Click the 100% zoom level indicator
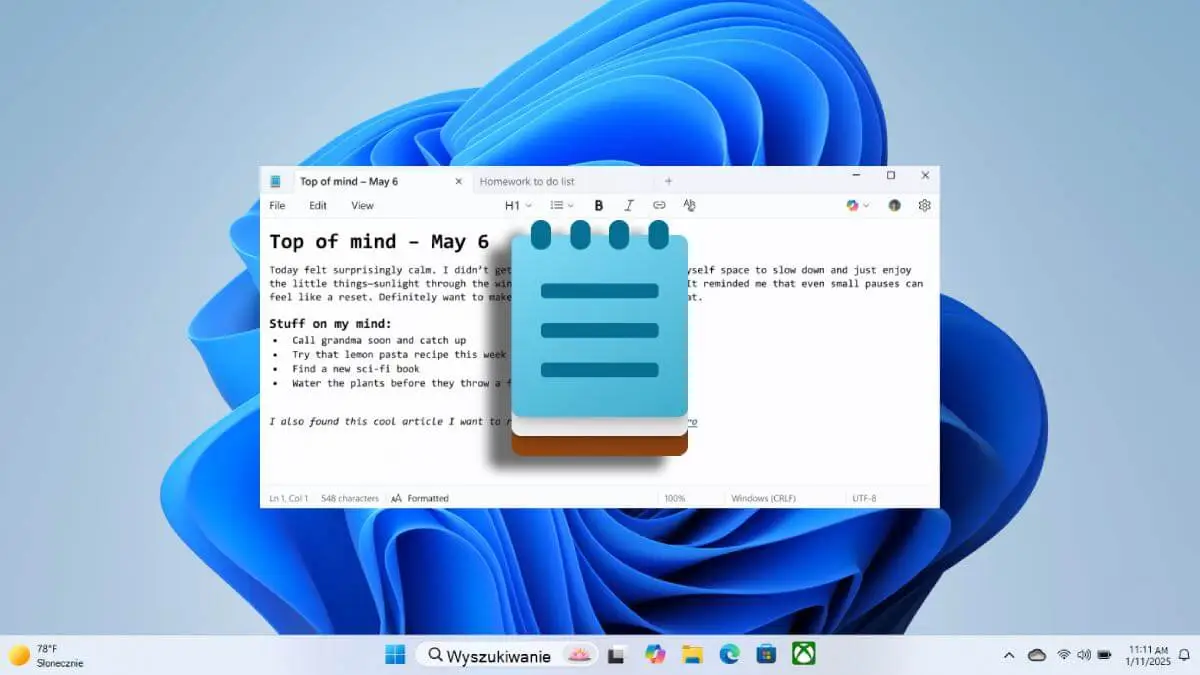Screen dimensions: 1200x675 pos(675,498)
